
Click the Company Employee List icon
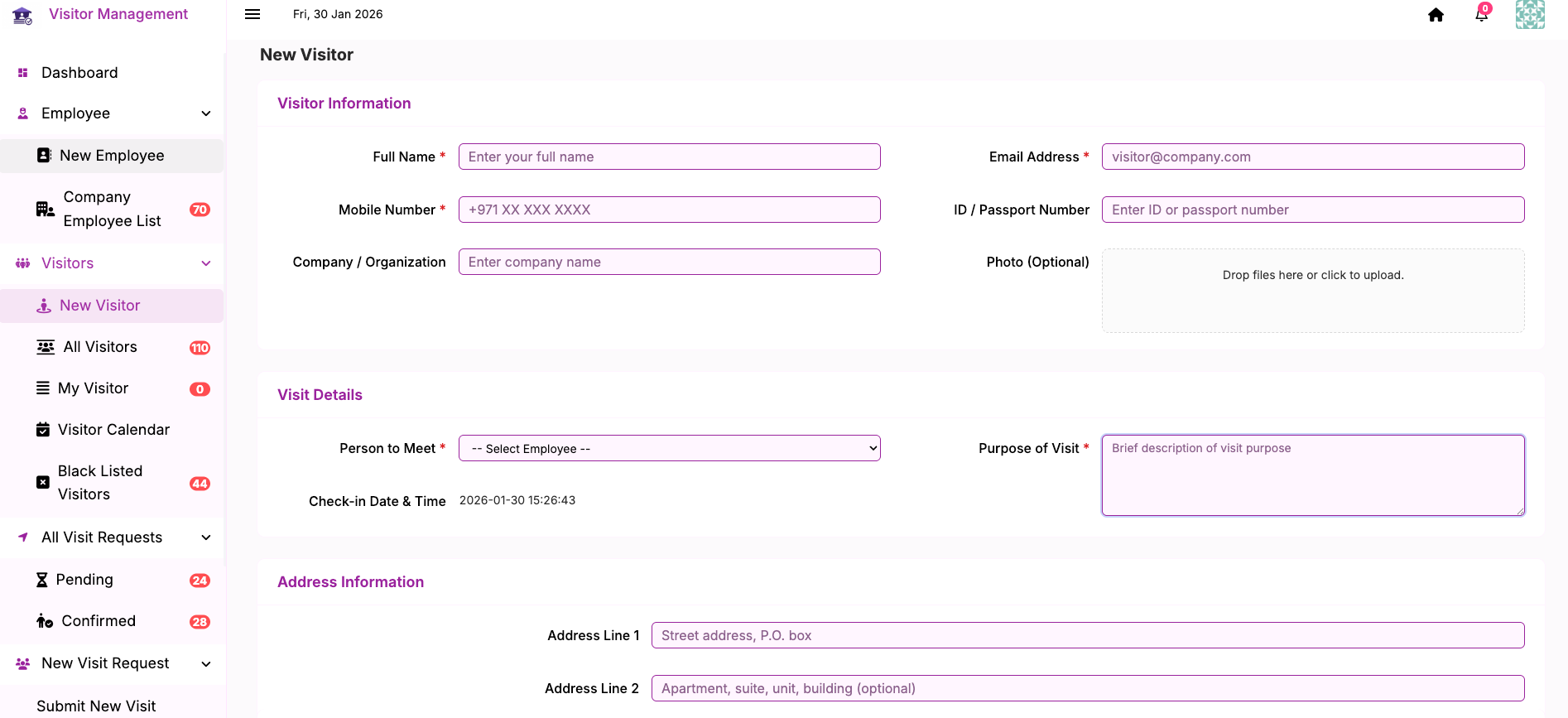[x=45, y=209]
